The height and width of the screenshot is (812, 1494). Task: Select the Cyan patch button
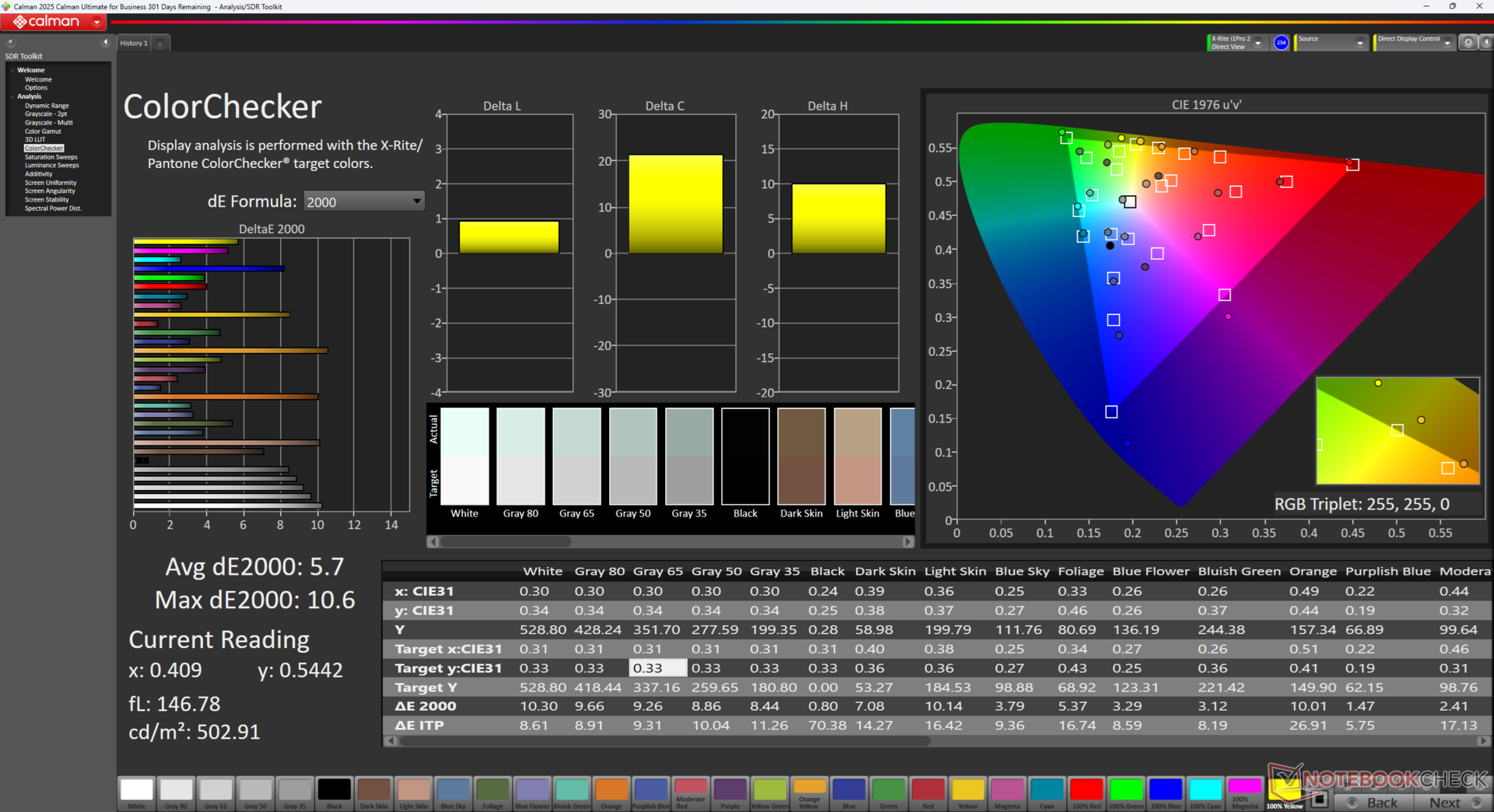[1047, 793]
